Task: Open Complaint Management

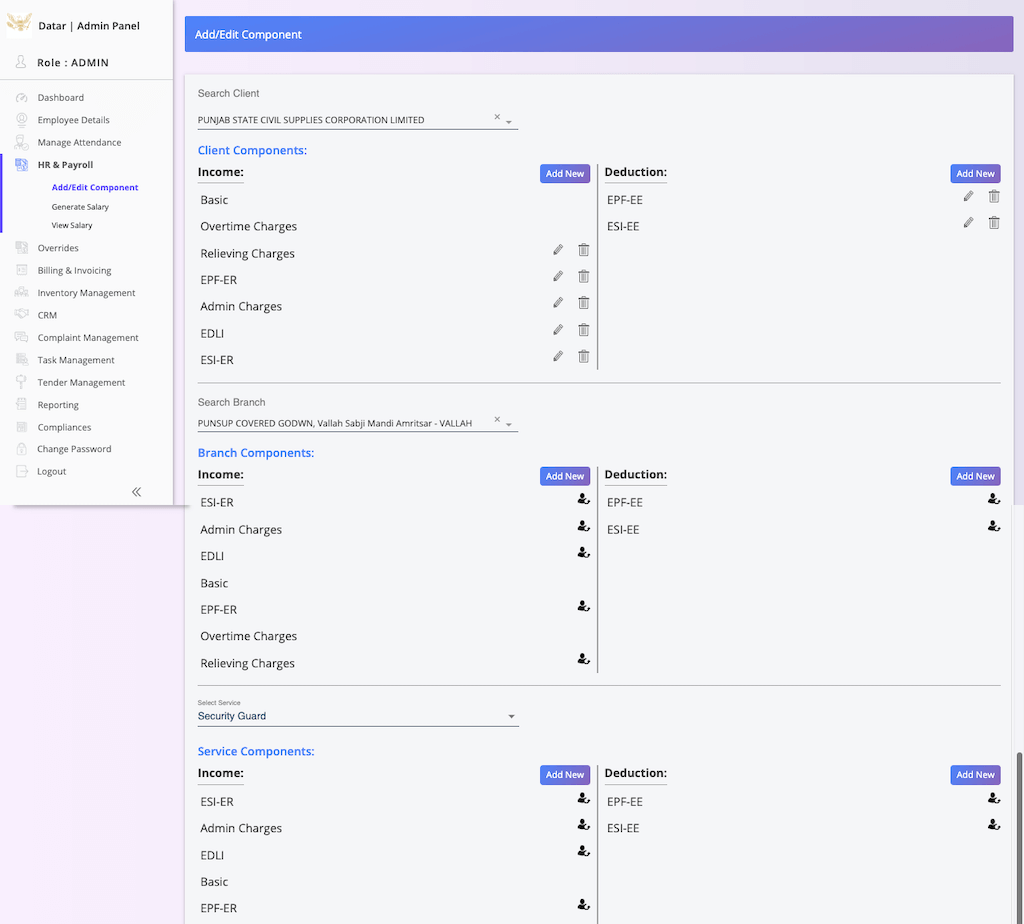Action: tap(88, 338)
